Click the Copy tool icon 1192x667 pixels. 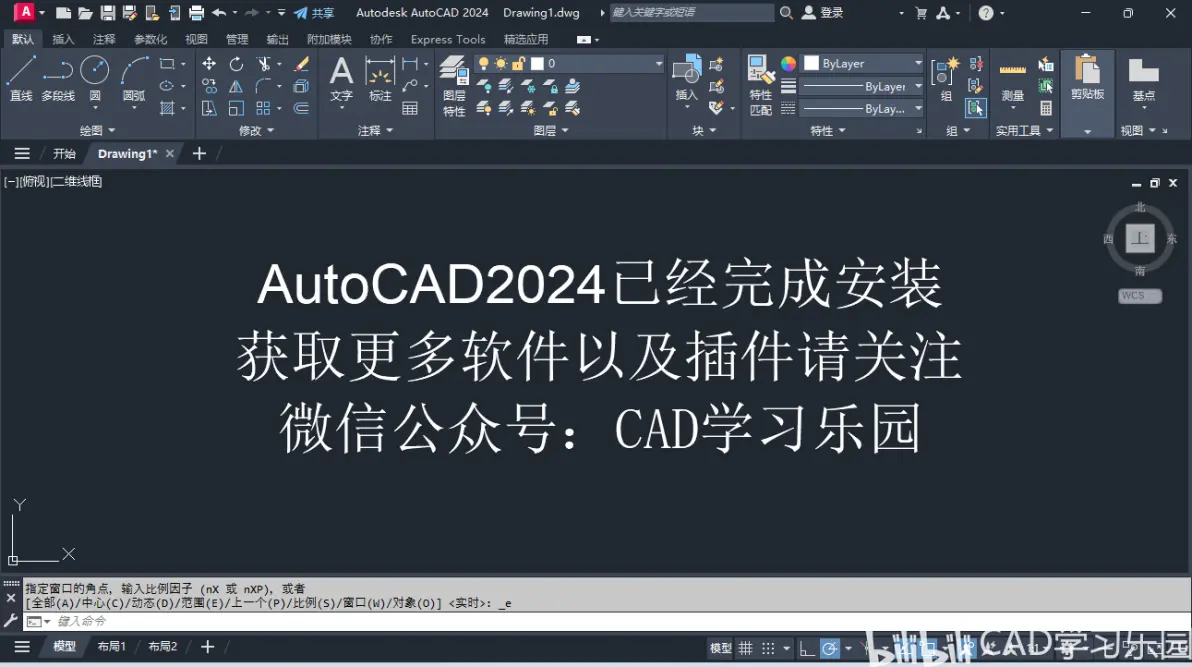[208, 87]
